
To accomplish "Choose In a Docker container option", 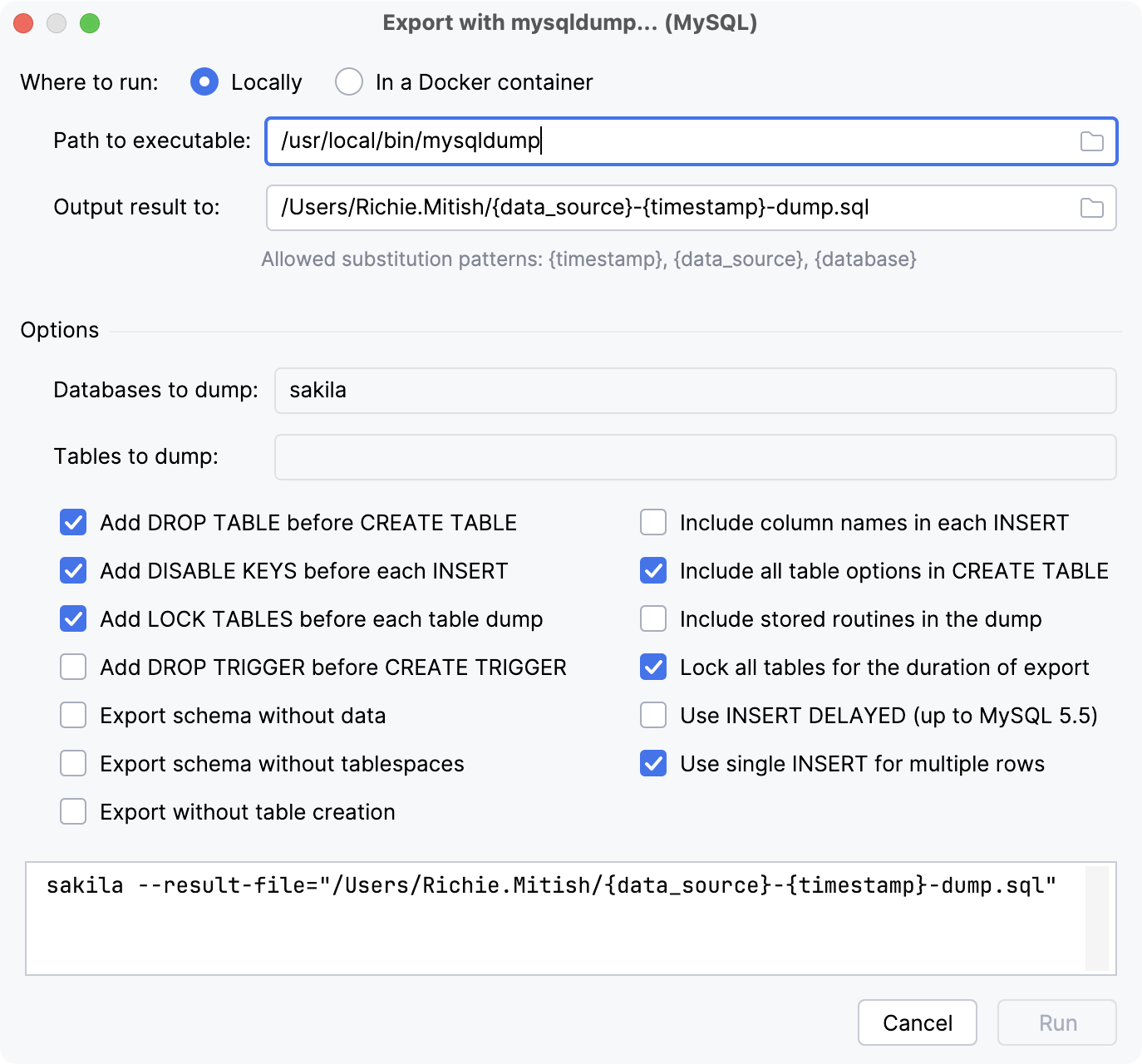I will (349, 81).
